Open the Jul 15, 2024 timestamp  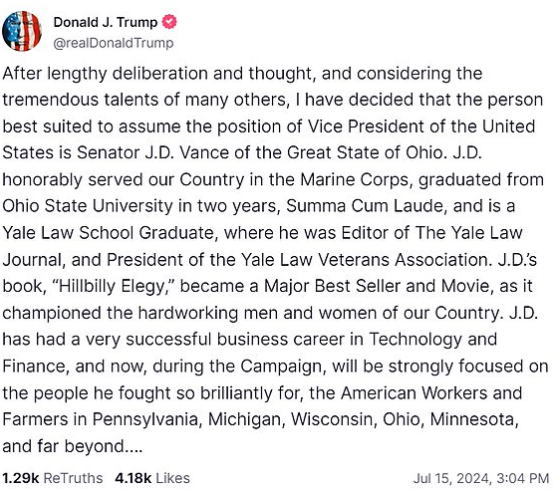(x=452, y=478)
